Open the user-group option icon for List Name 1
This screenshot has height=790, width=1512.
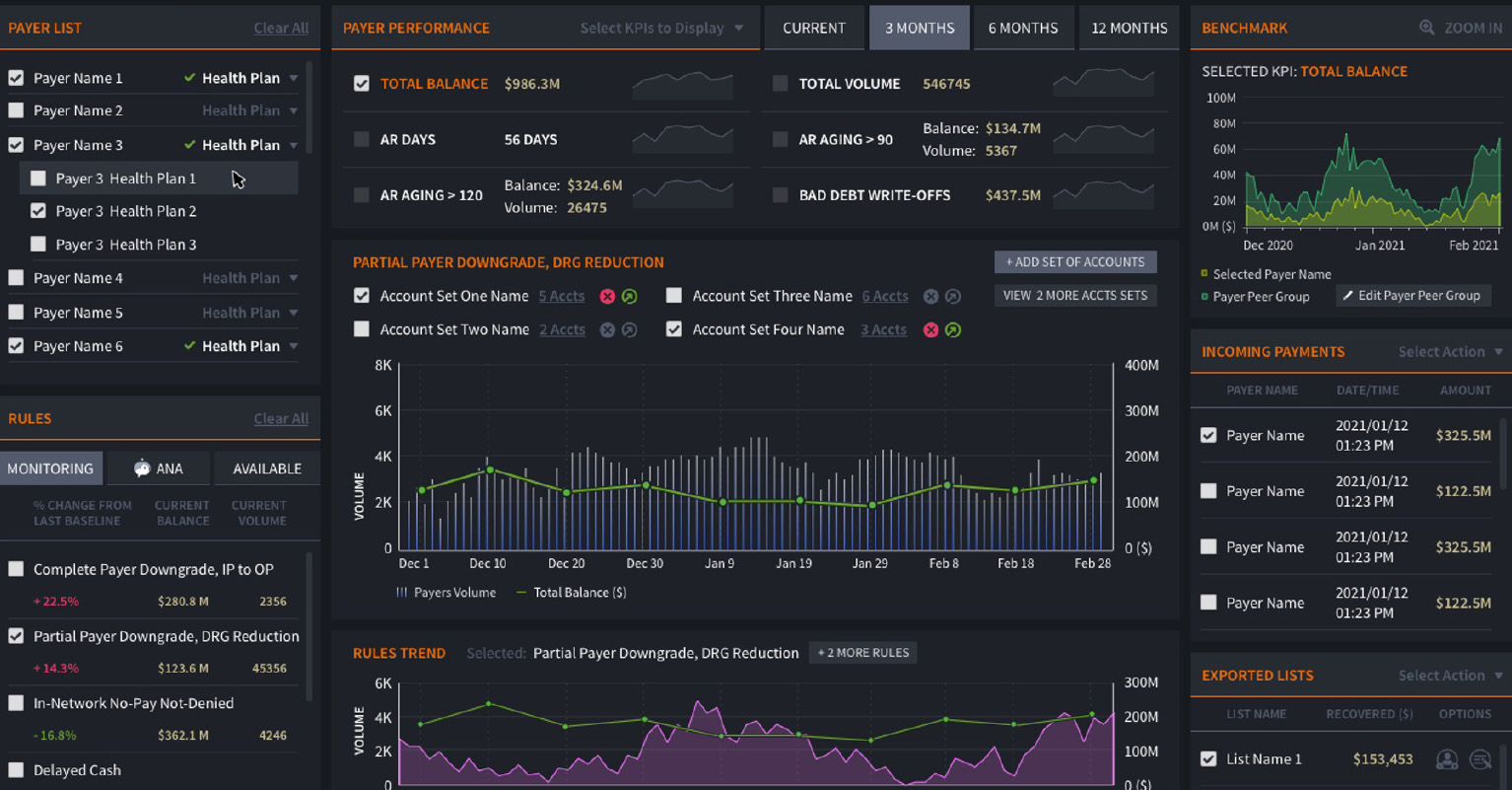tap(1447, 759)
